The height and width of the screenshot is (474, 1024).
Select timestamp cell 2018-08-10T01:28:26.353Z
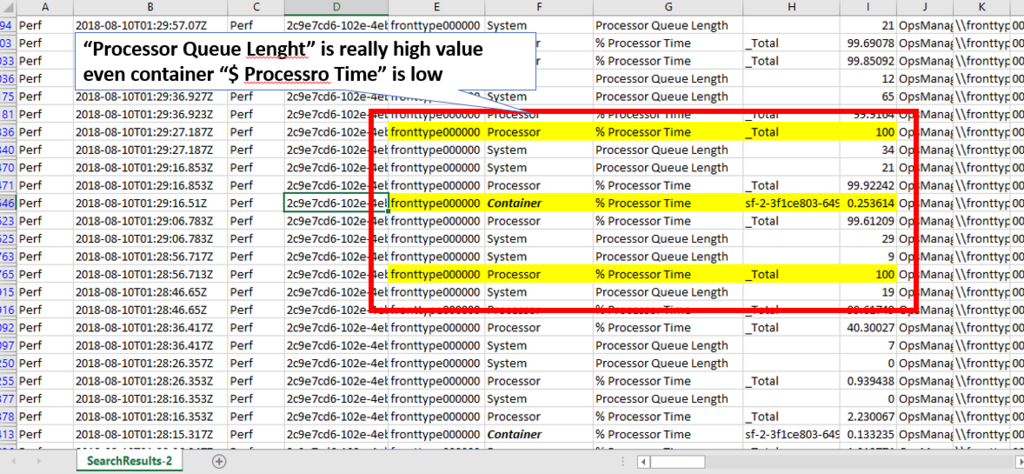pyautogui.click(x=151, y=381)
